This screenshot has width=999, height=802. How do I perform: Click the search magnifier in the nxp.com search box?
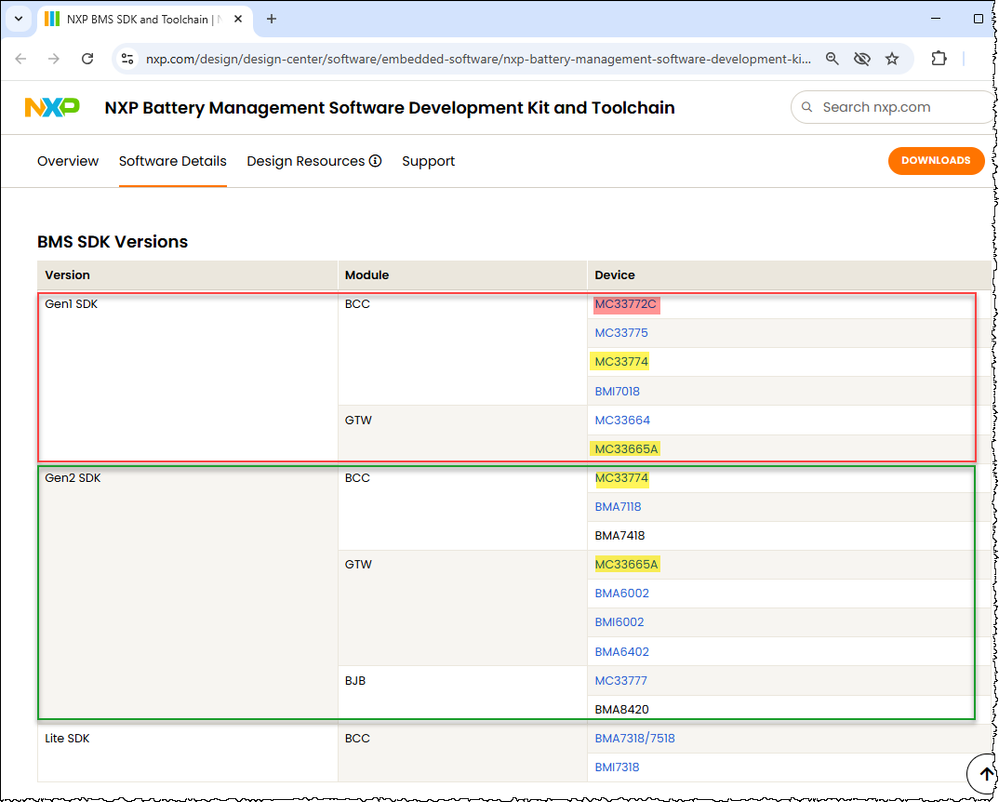pos(806,107)
